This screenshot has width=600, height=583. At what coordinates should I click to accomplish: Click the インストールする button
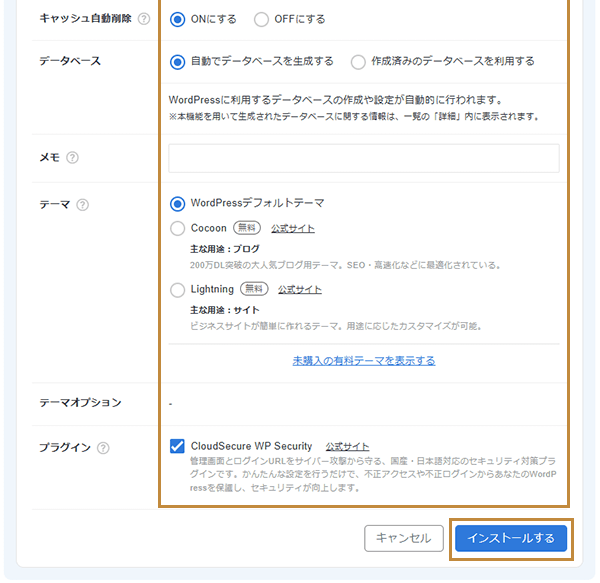coord(511,538)
